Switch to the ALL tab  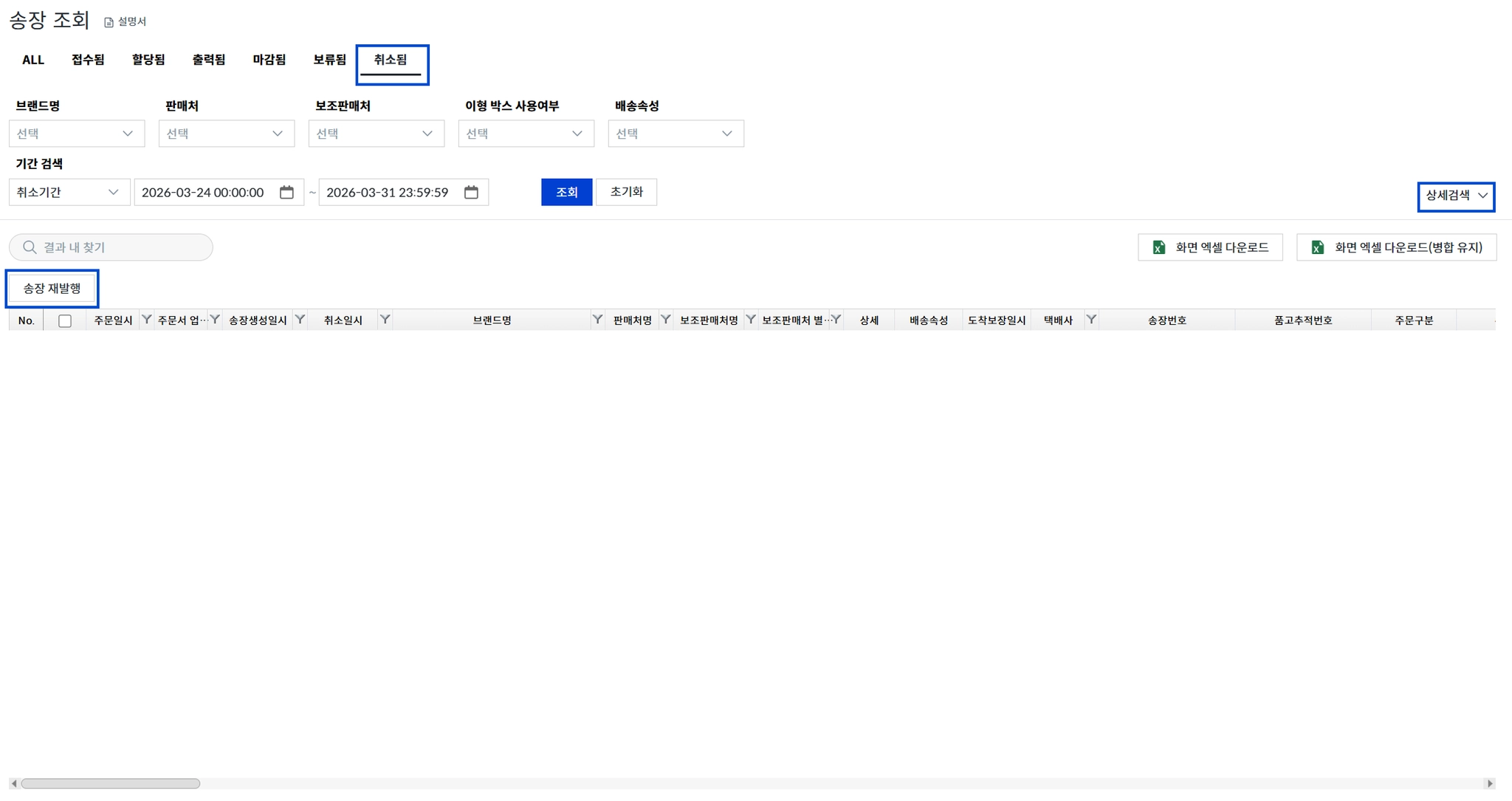[33, 60]
